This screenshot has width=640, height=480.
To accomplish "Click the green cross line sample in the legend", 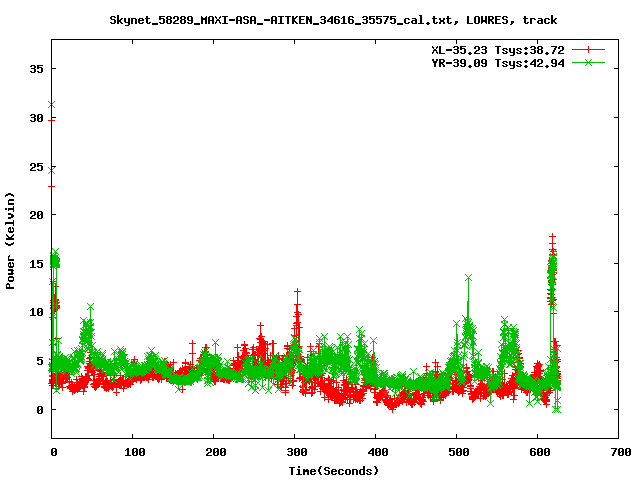I will coord(588,62).
